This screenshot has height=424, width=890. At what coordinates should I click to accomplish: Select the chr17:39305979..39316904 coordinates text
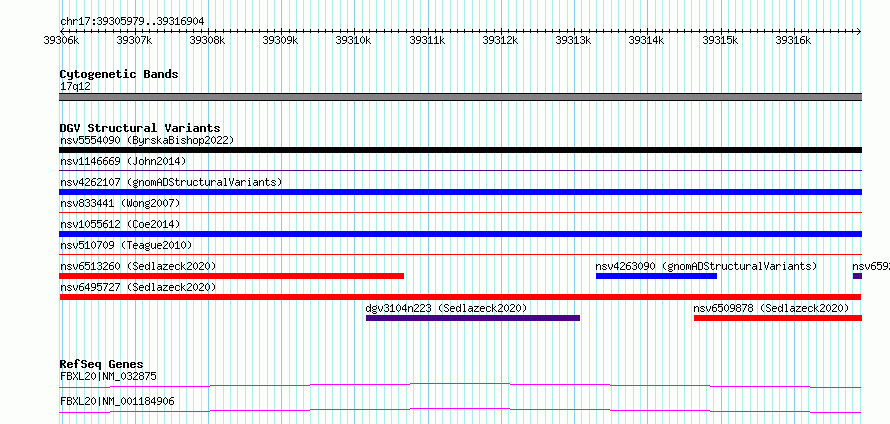coord(132,22)
